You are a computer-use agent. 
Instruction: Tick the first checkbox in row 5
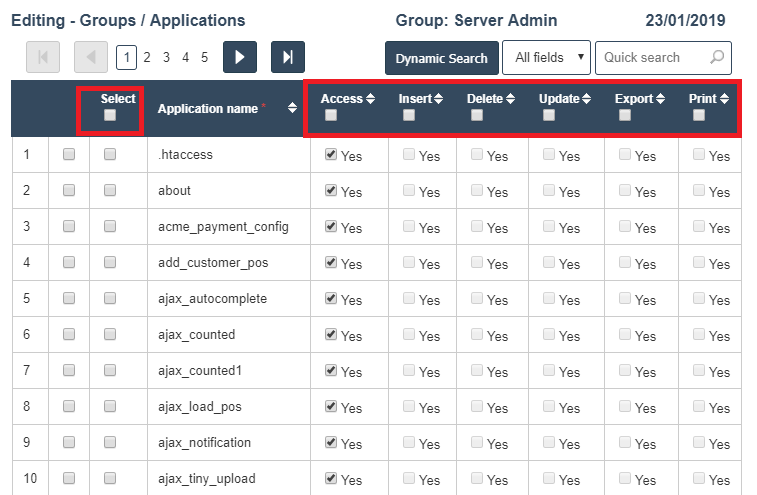[69, 298]
